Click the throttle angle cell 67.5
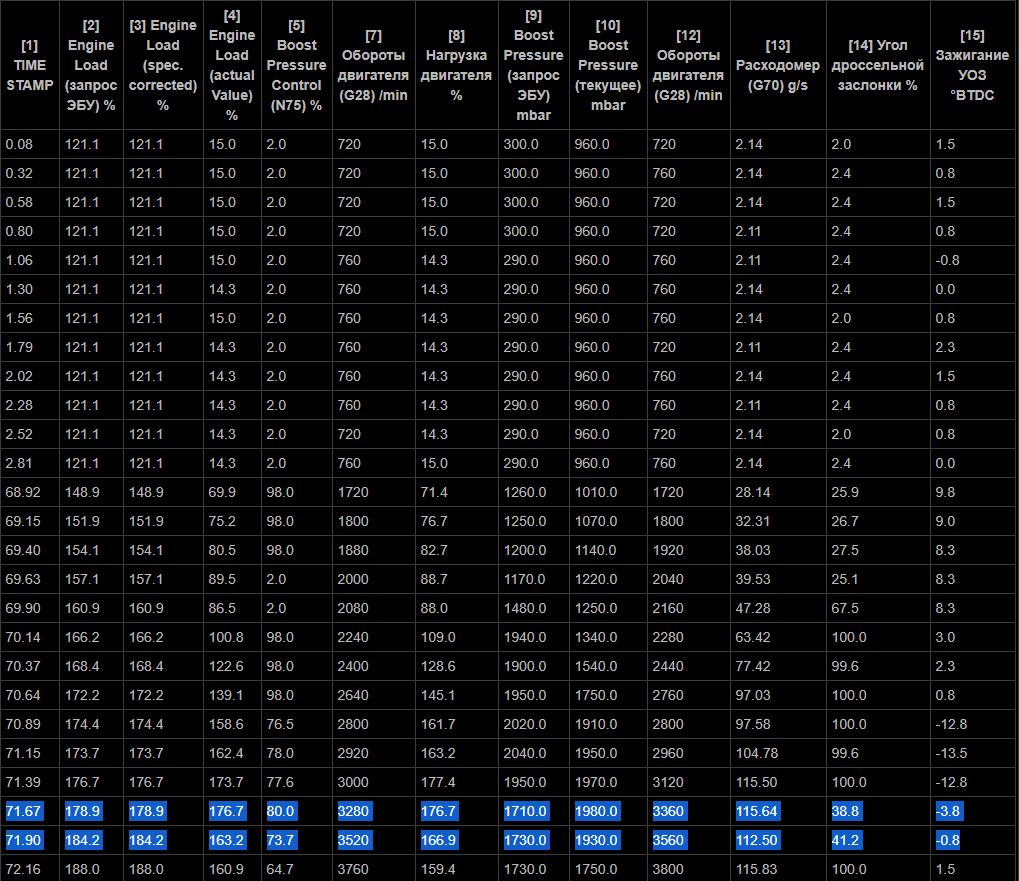1019x881 pixels. 846,608
